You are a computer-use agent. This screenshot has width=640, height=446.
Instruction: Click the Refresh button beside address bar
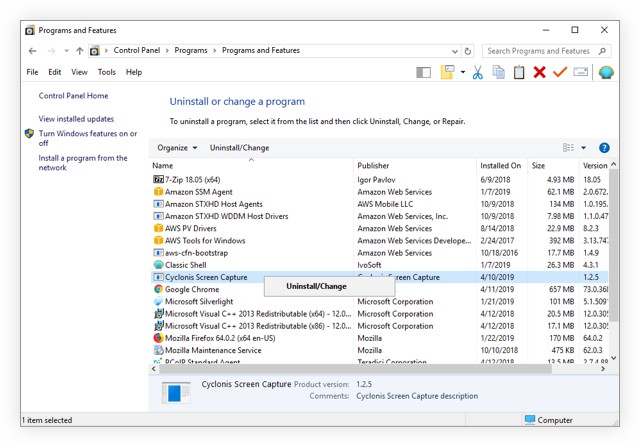[x=468, y=51]
